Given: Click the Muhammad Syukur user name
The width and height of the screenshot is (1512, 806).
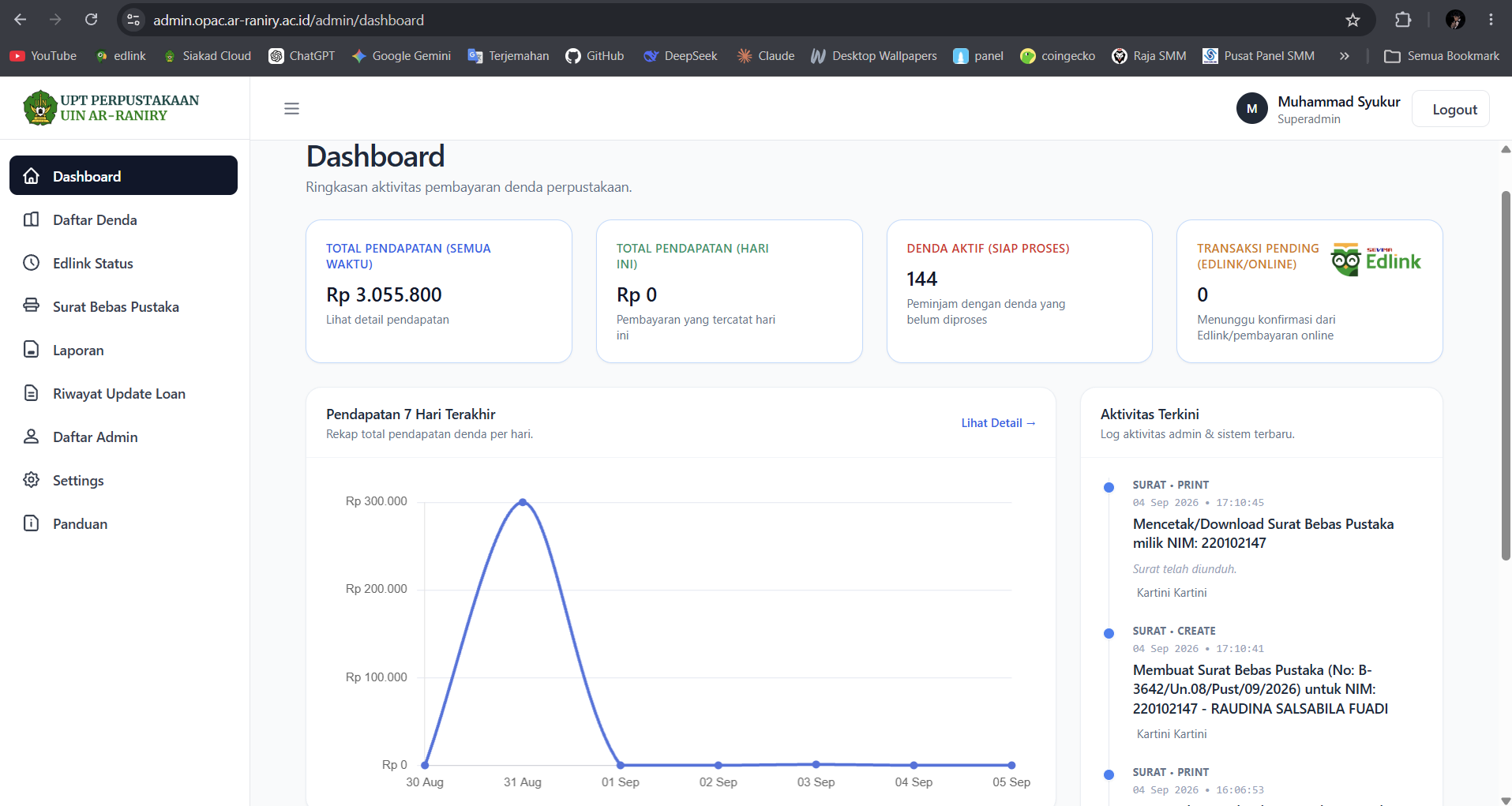Looking at the screenshot, I should coord(1339,101).
